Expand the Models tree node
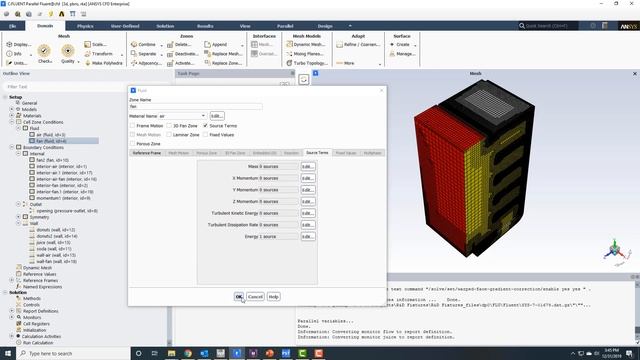 click(12, 109)
